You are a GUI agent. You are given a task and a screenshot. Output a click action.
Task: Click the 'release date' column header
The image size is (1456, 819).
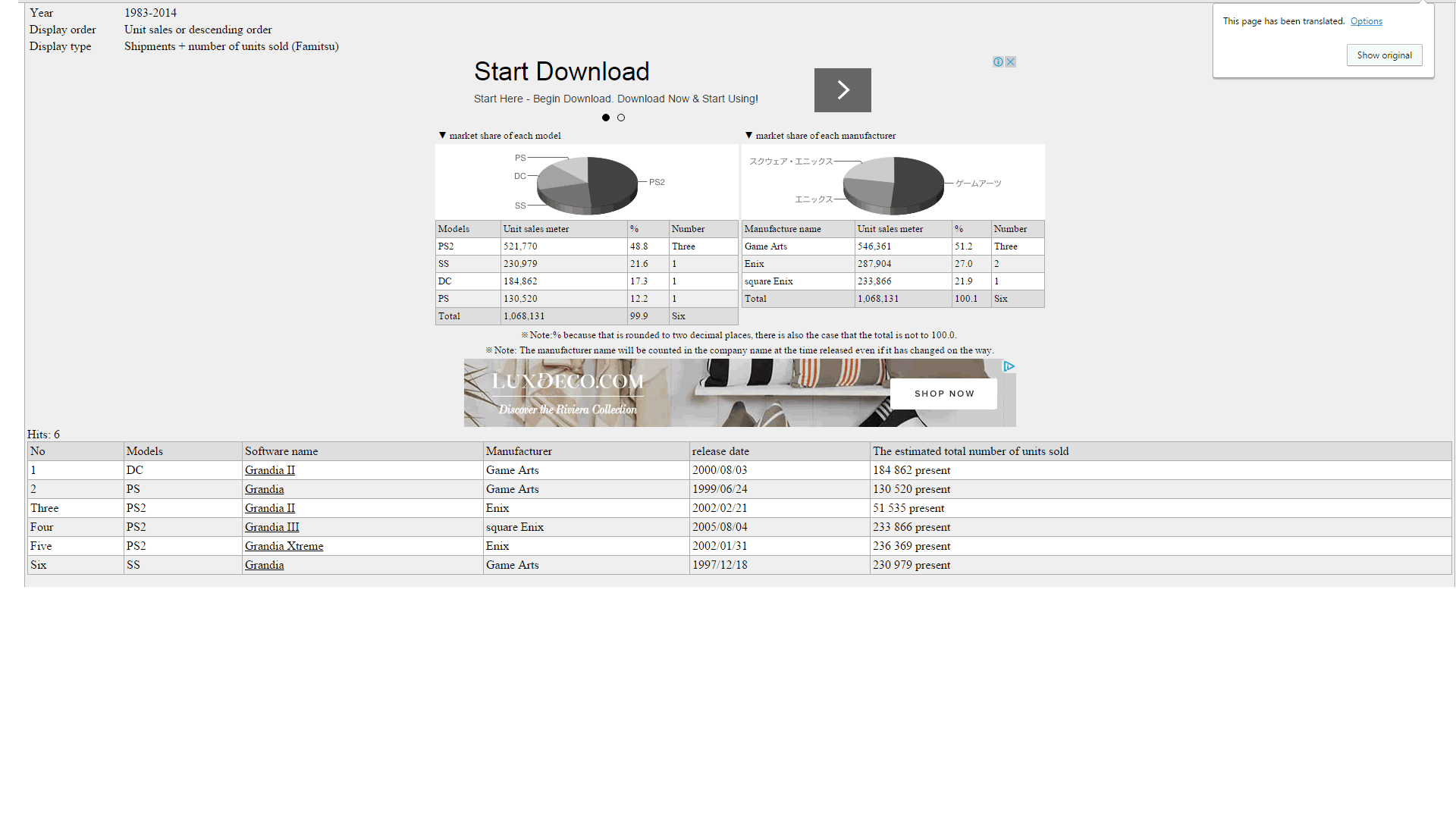coord(720,451)
